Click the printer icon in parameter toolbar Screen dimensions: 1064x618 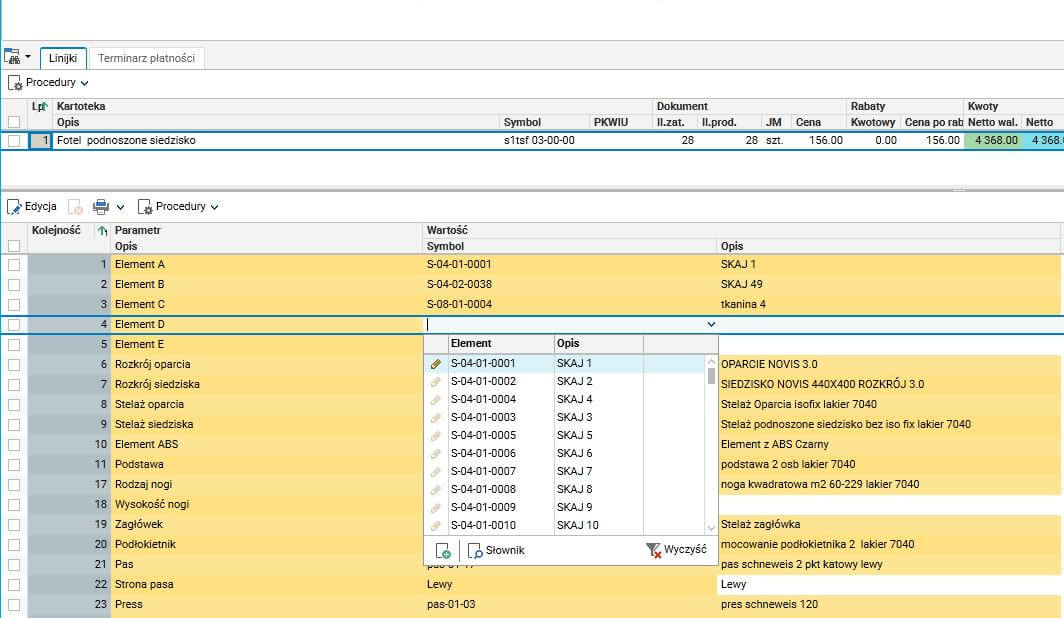[101, 207]
